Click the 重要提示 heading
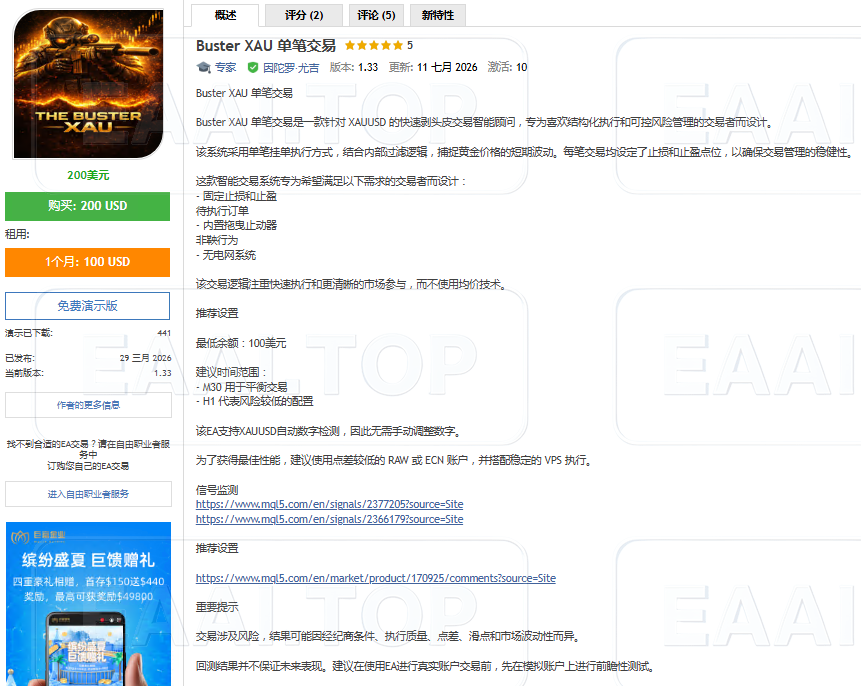This screenshot has height=686, width=861. coord(217,607)
